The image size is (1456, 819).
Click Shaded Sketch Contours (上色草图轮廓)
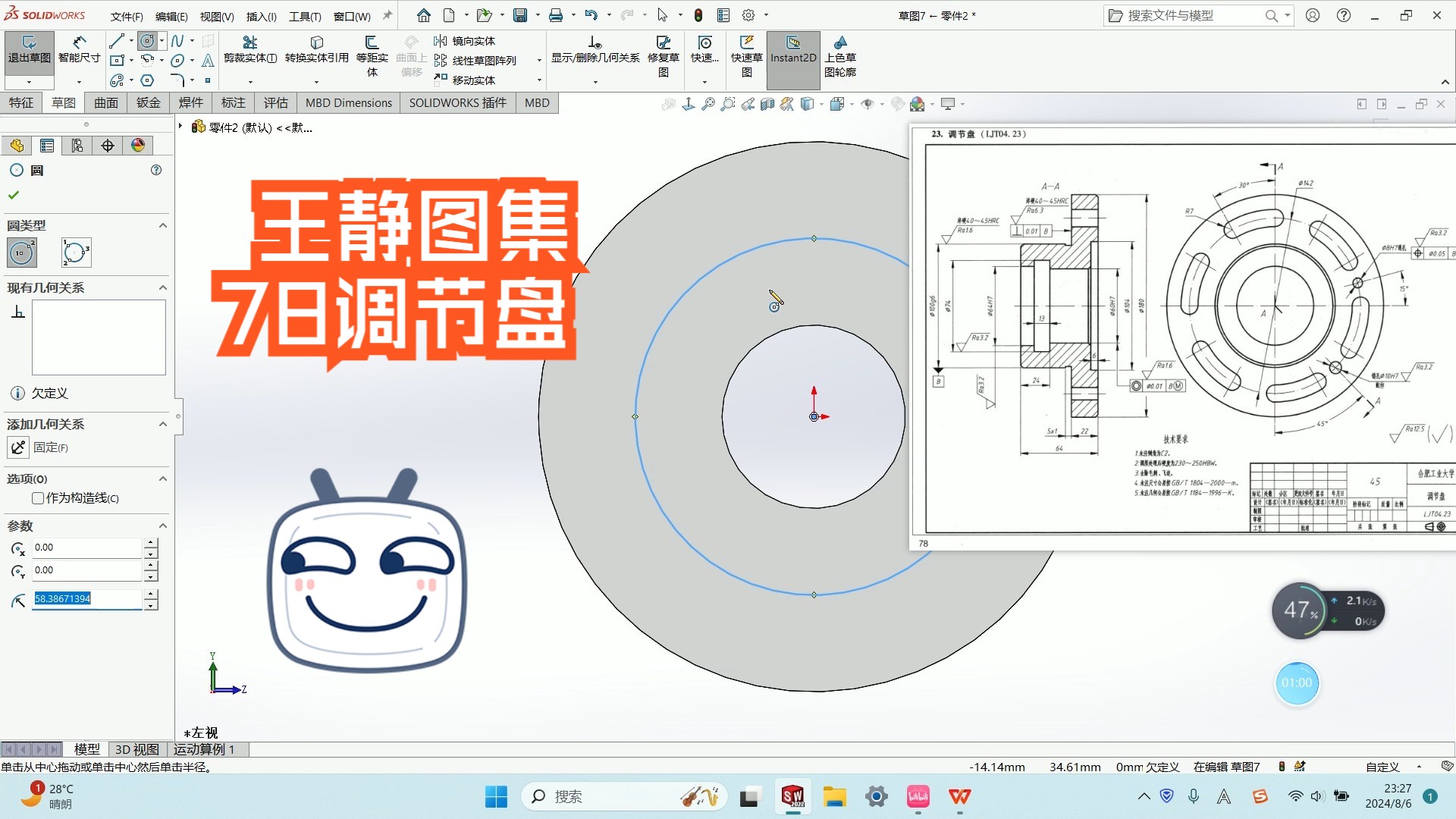pos(839,56)
